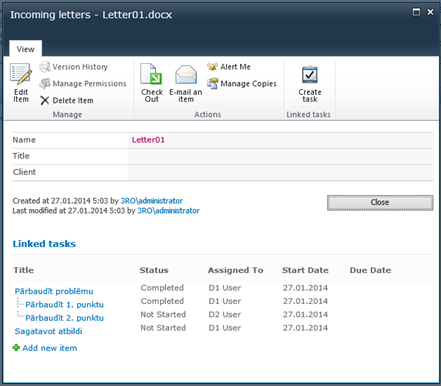Screen dimensions: 441x386
Task: Check Out the document
Action: (152, 83)
